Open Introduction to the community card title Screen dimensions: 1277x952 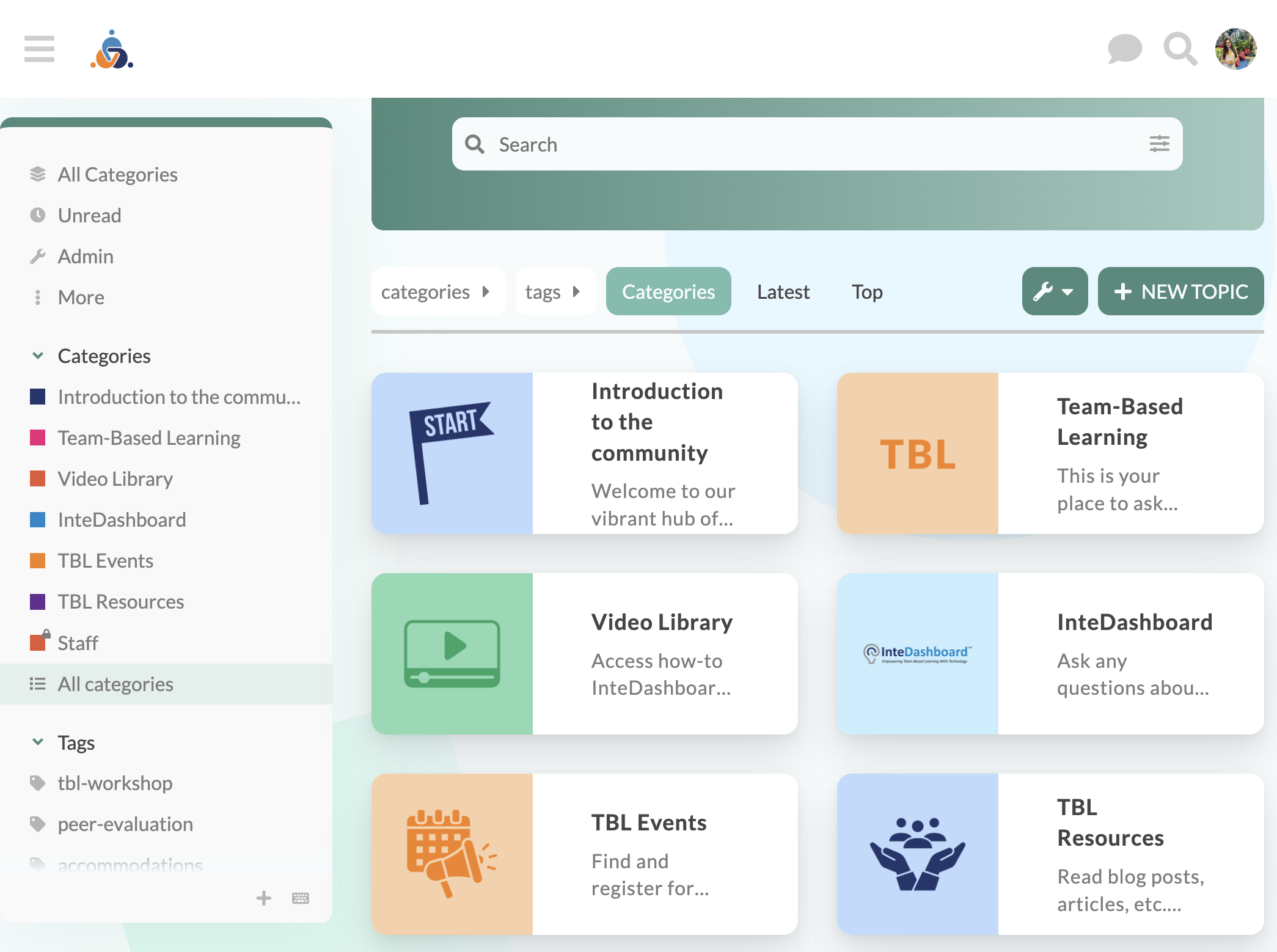[657, 422]
